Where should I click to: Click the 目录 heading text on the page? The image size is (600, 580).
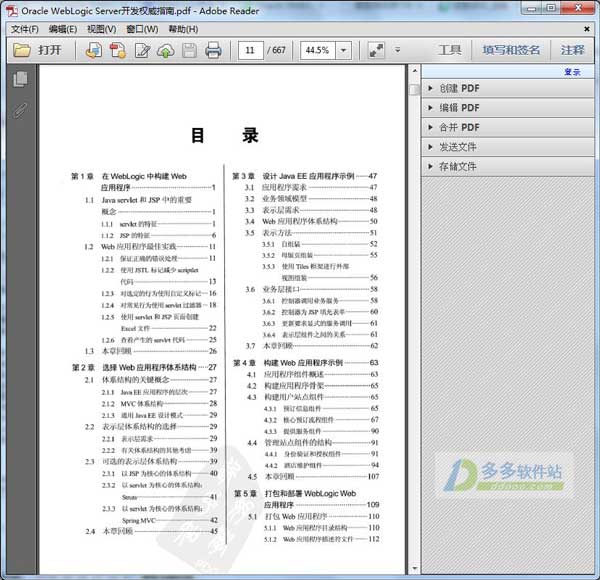click(225, 135)
